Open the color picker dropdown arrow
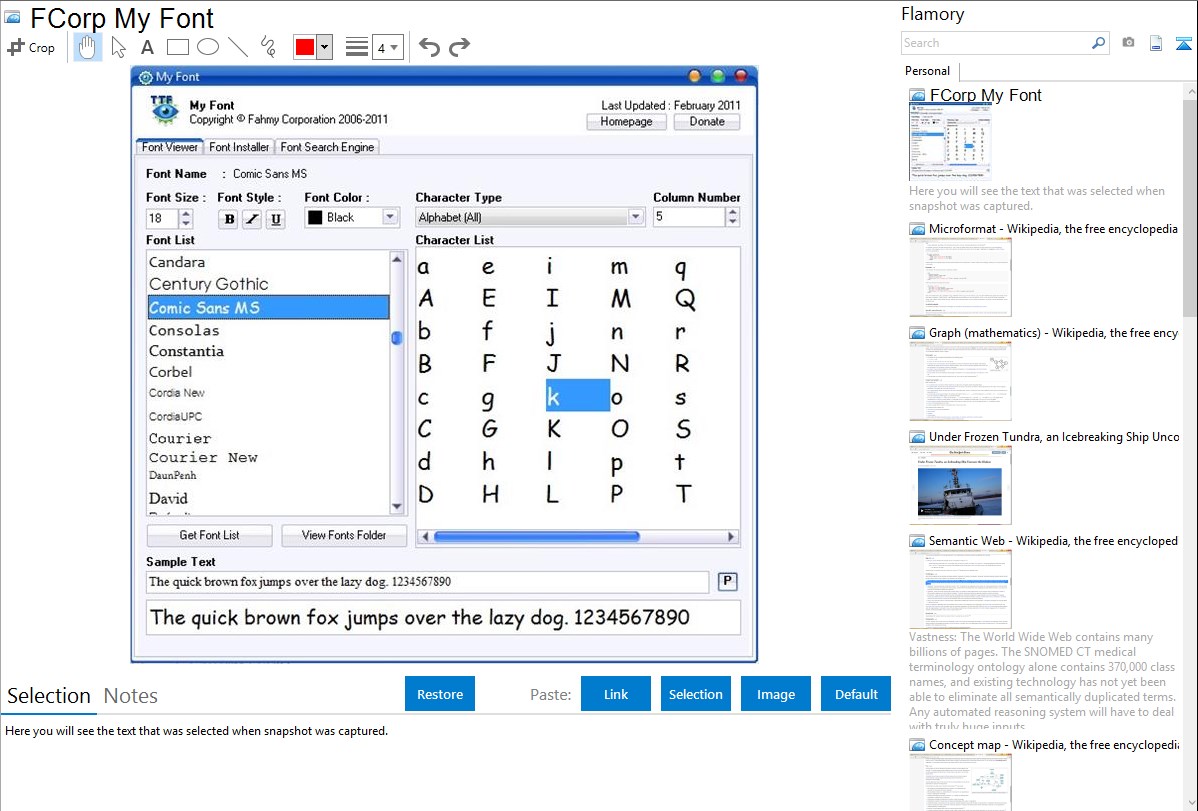This screenshot has width=1198, height=811. (x=324, y=47)
